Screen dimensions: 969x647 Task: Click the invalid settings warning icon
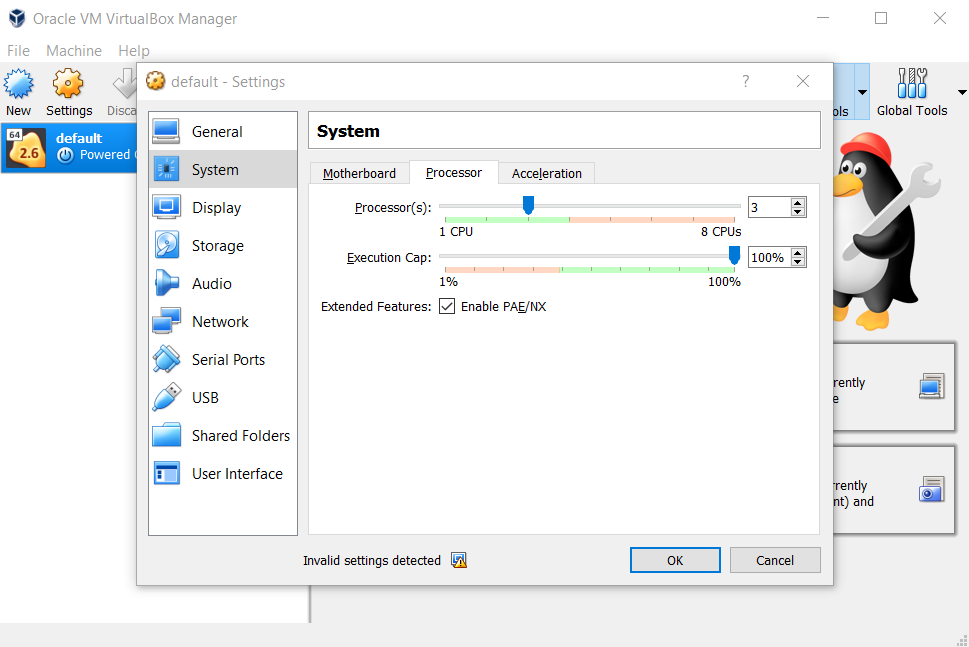pos(459,560)
